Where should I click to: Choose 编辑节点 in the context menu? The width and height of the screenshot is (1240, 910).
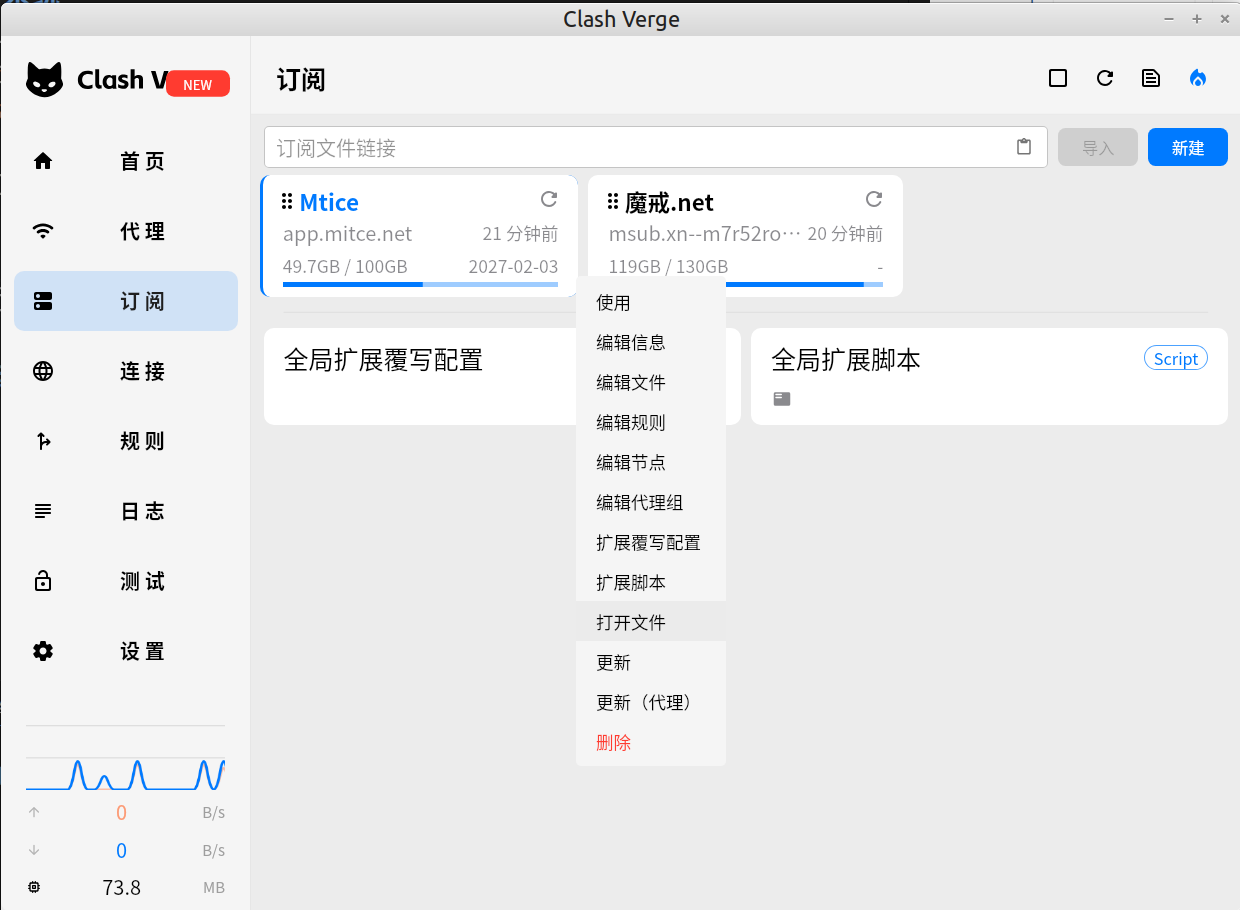(651, 462)
